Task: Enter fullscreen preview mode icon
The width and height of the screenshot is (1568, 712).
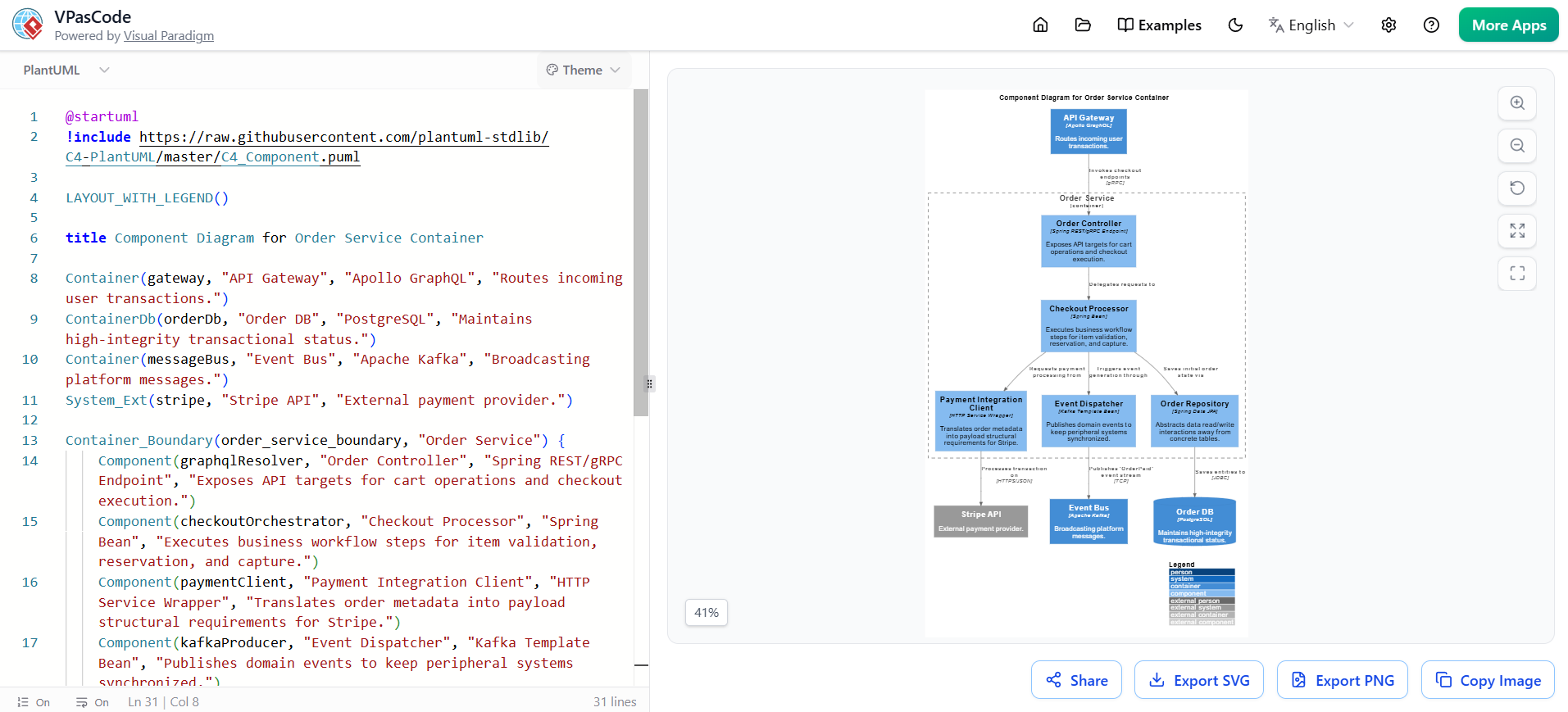Action: pyautogui.click(x=1517, y=274)
